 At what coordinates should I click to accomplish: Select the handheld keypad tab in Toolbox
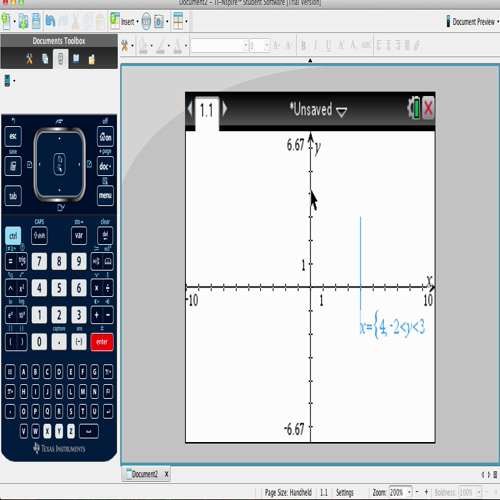click(60, 59)
